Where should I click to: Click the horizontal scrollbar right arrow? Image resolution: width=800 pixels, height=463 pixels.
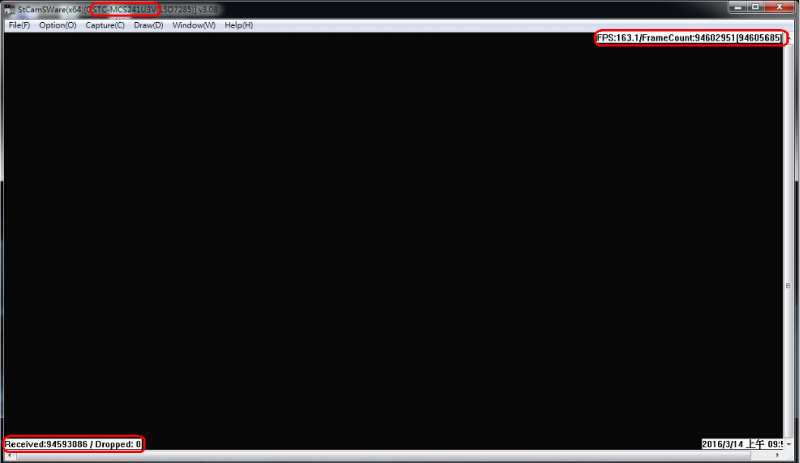(x=778, y=456)
